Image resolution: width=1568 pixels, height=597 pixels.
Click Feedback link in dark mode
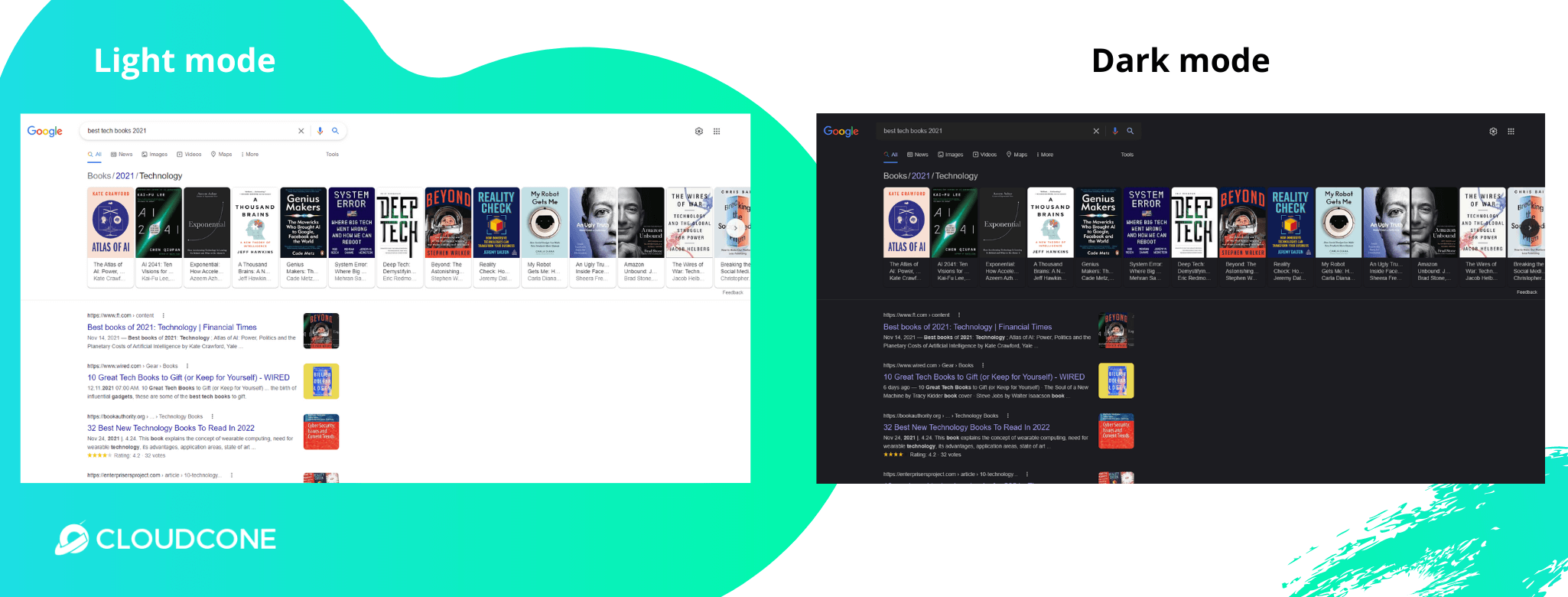[1527, 292]
